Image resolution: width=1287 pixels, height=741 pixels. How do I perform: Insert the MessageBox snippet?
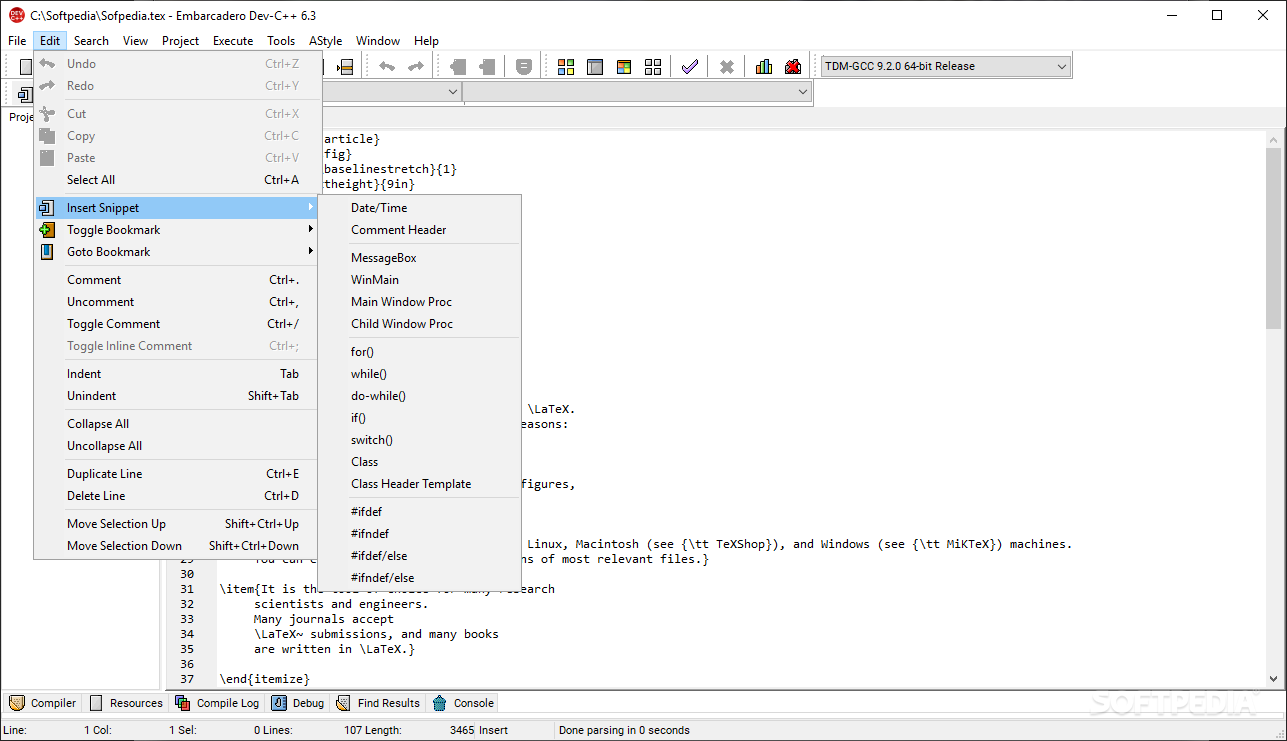(x=420, y=258)
